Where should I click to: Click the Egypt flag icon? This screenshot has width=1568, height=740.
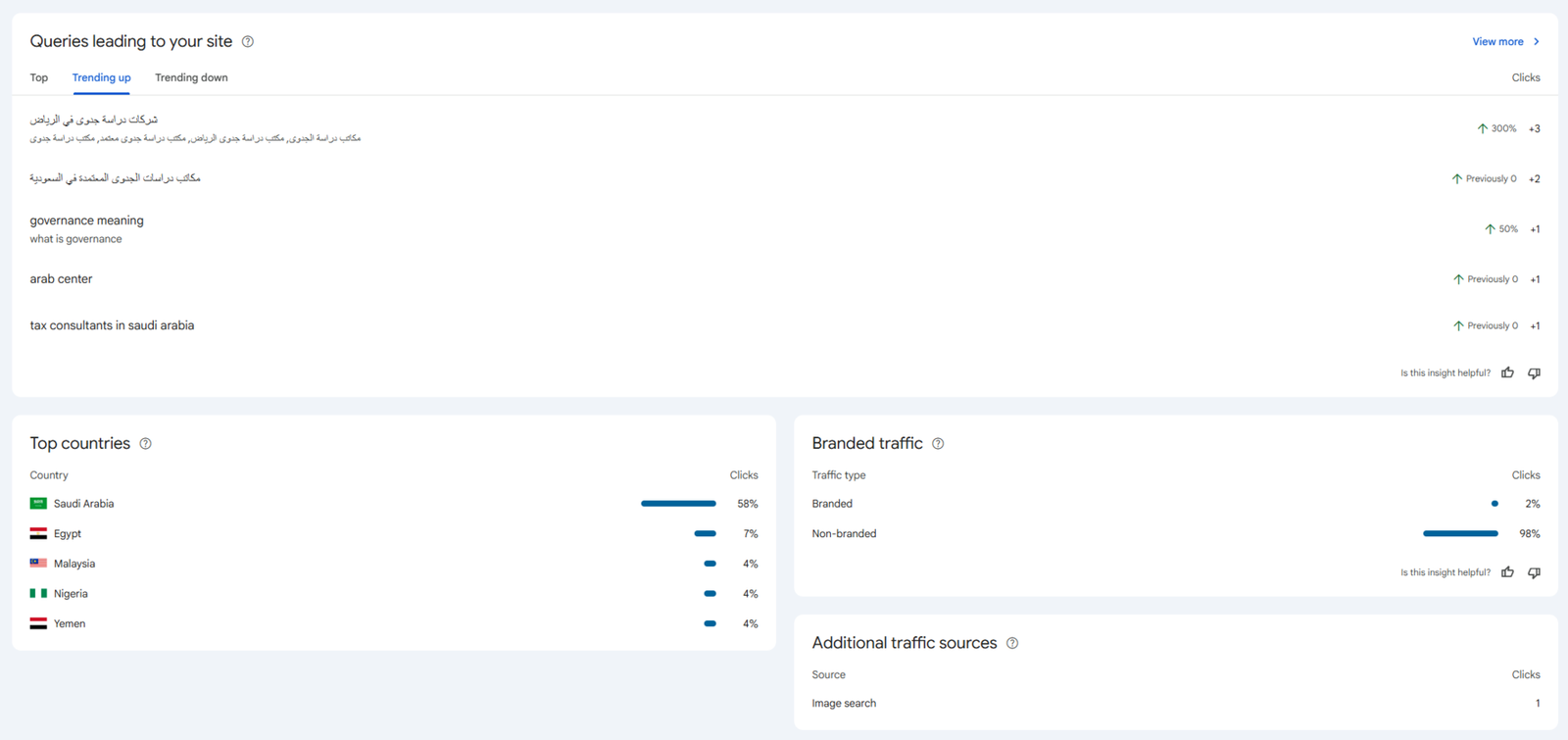coord(38,534)
